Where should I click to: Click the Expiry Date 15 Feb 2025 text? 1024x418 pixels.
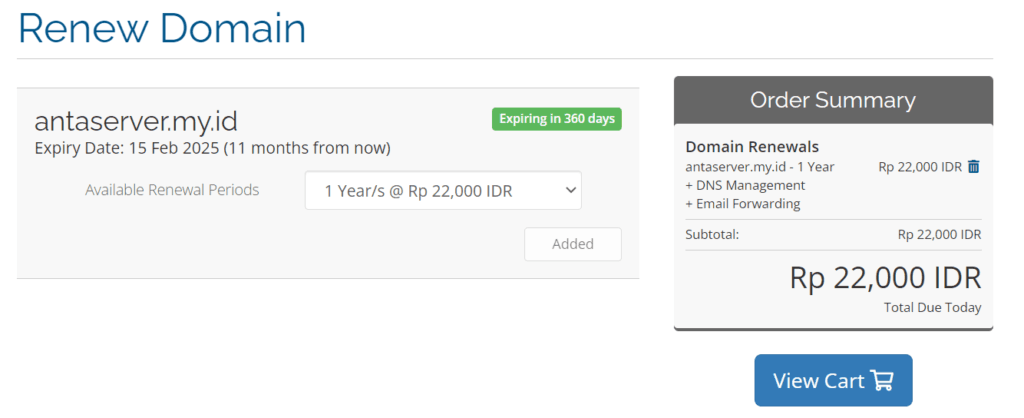coord(212,149)
